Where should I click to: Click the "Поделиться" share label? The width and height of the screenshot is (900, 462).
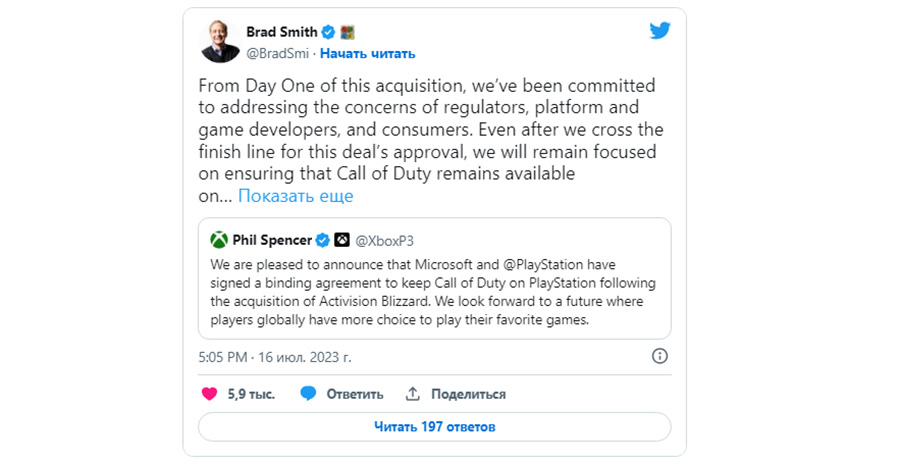[x=469, y=394]
